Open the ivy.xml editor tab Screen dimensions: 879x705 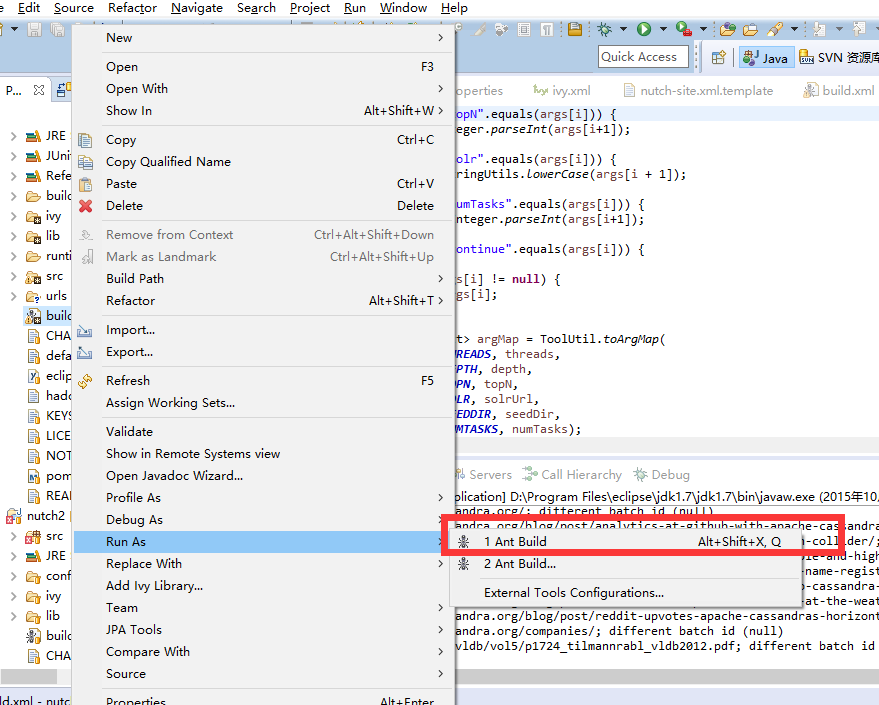tap(561, 91)
